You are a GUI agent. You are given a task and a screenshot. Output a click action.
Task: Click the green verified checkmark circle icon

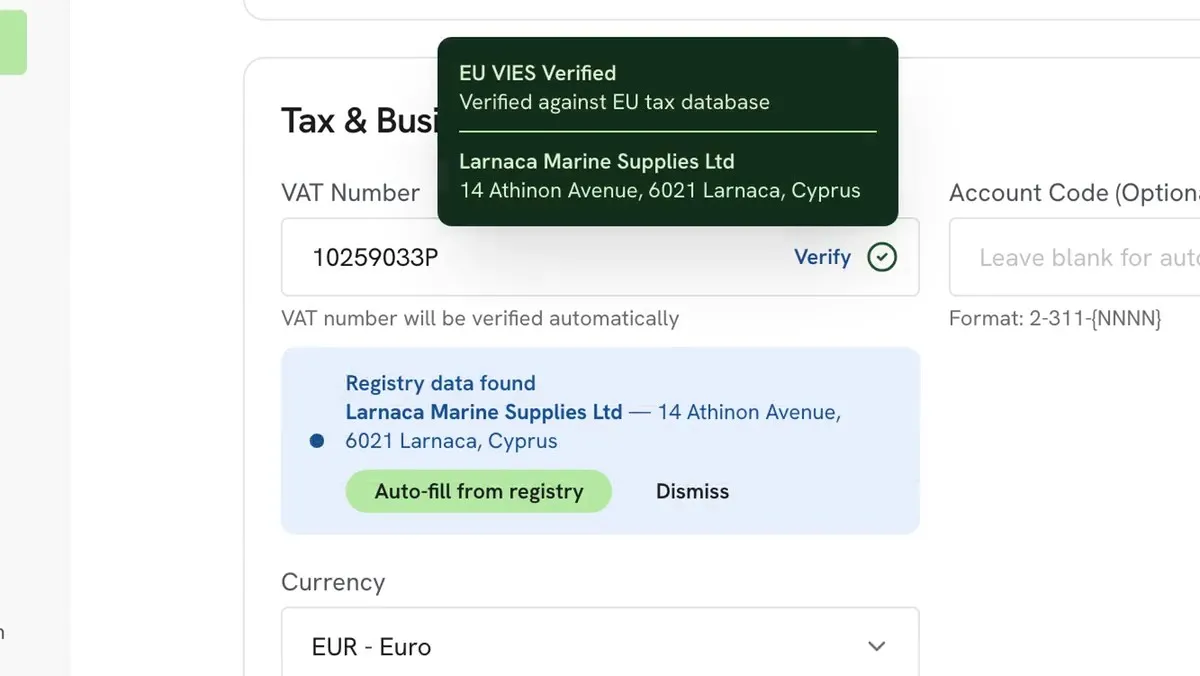point(881,257)
